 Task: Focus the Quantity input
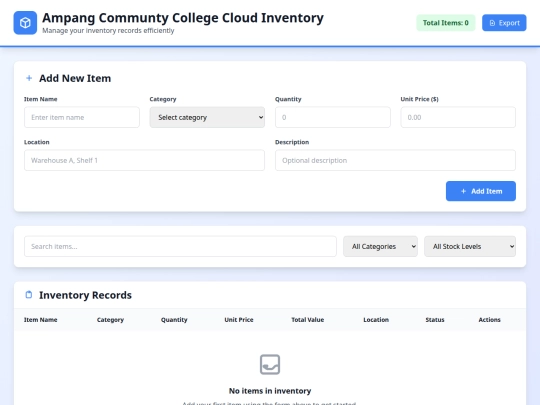click(333, 117)
